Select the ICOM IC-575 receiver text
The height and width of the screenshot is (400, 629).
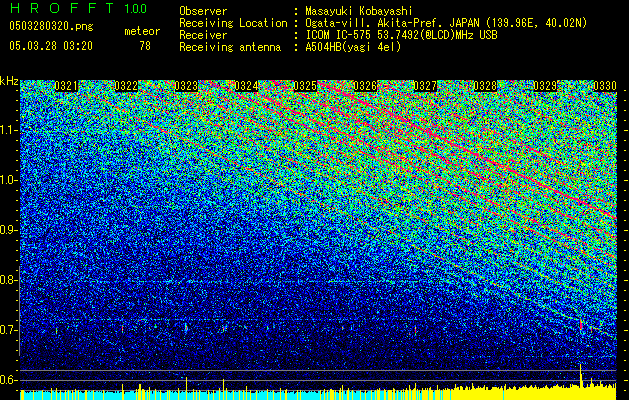[x=401, y=35]
